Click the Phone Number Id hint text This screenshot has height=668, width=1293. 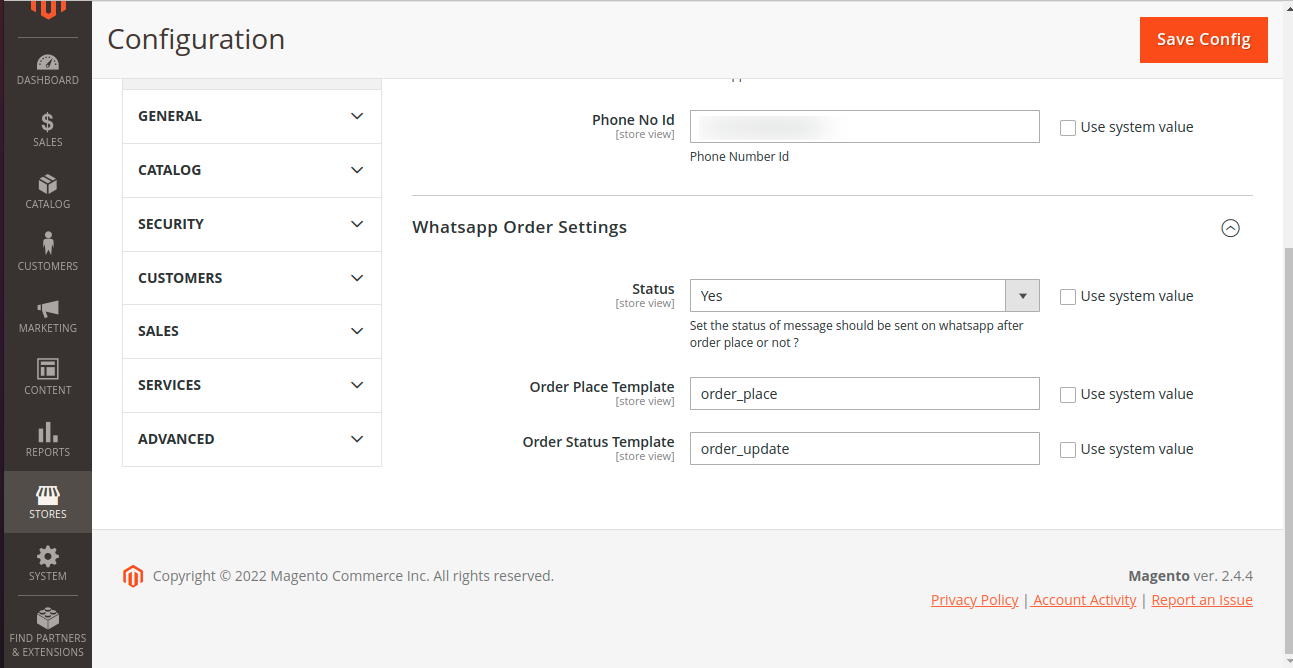point(739,157)
